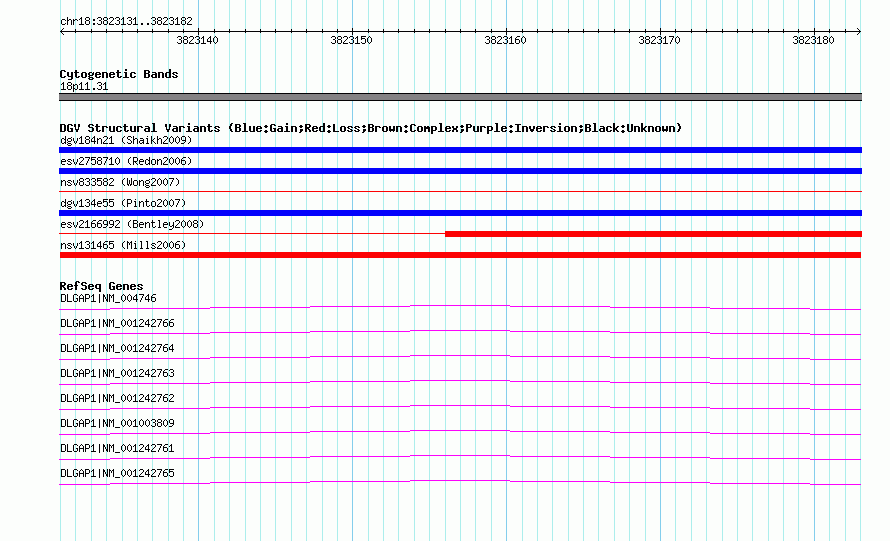Open transcript DLGAP1|NM_001242762
The height and width of the screenshot is (541, 890).
point(117,399)
